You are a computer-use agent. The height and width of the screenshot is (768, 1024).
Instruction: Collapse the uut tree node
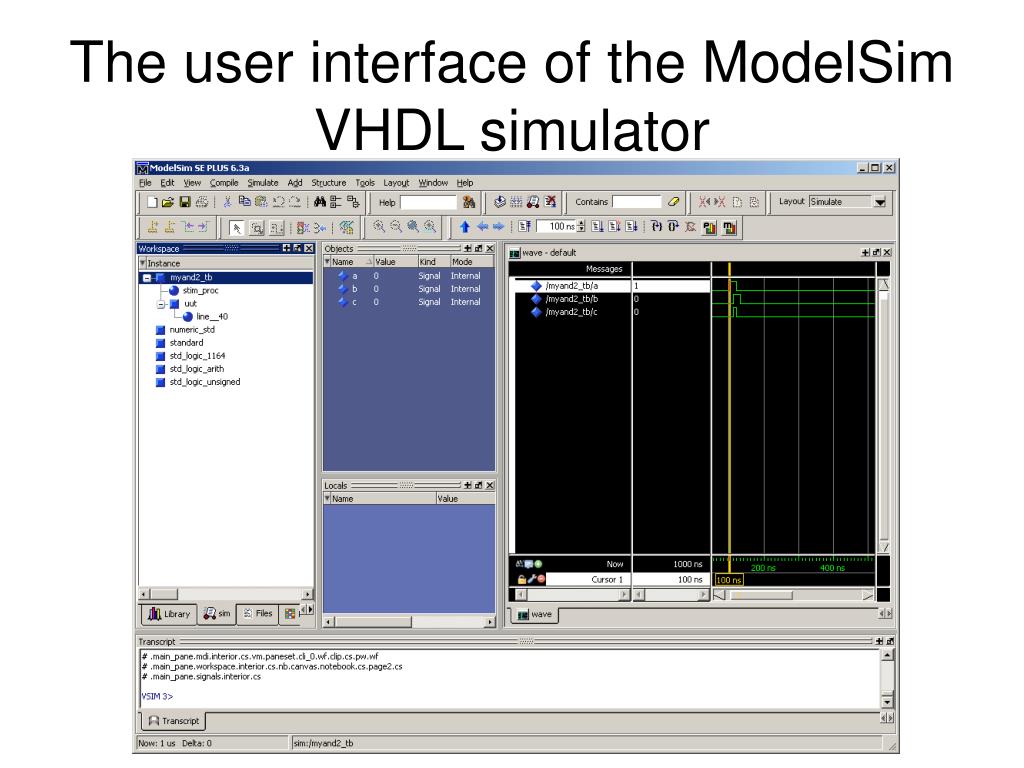pos(161,304)
